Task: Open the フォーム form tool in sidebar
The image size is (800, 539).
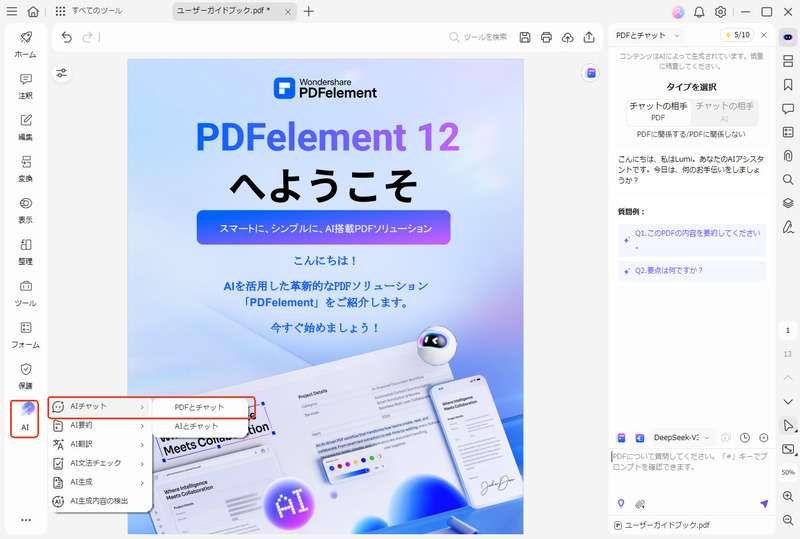Action: click(x=26, y=334)
